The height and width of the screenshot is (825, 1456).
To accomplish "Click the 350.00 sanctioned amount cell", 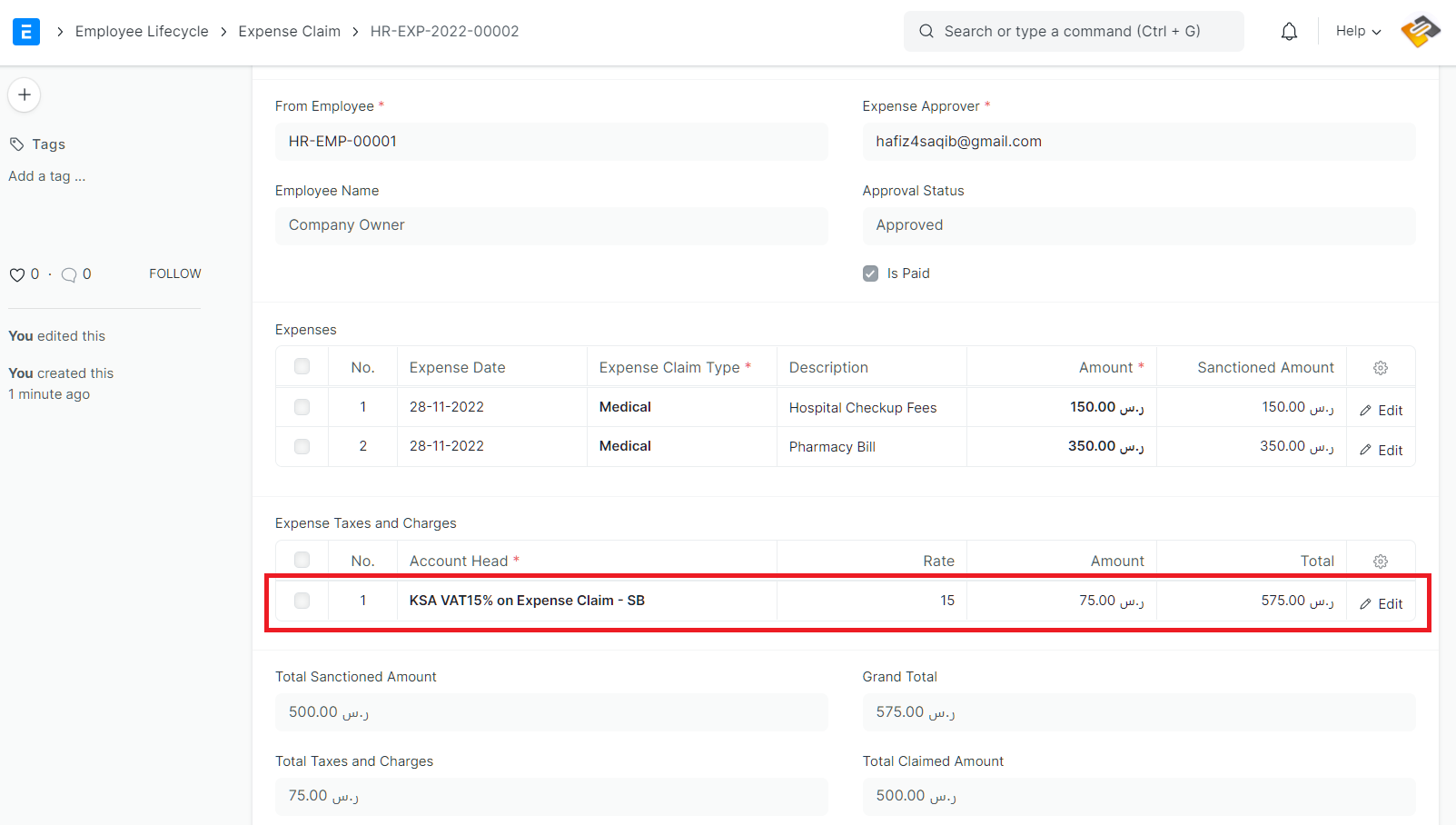I will [1252, 446].
